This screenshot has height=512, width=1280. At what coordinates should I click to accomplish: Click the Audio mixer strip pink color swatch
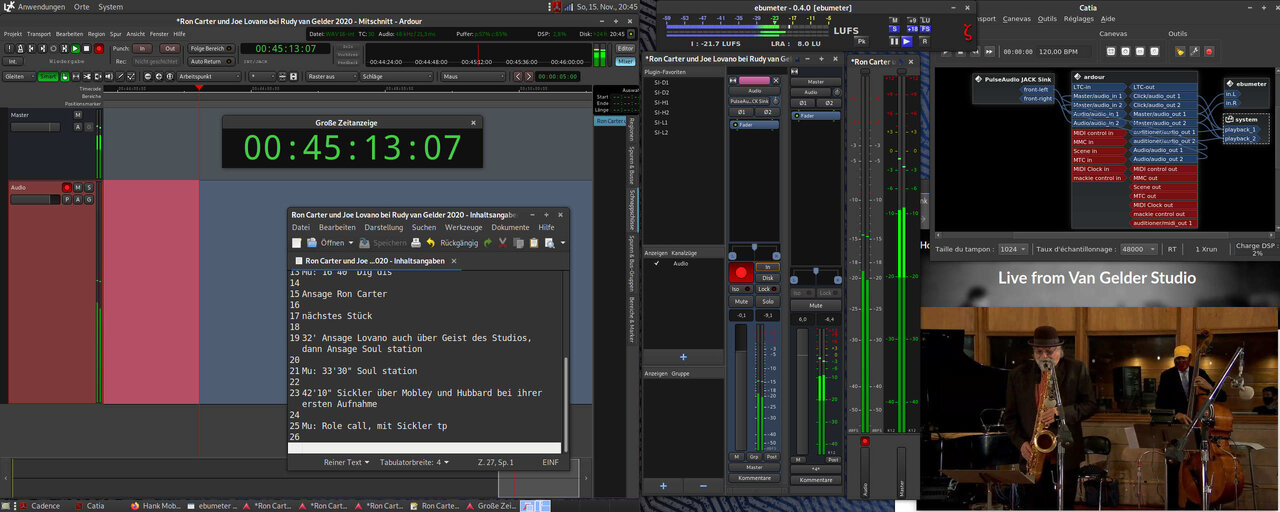coord(754,80)
